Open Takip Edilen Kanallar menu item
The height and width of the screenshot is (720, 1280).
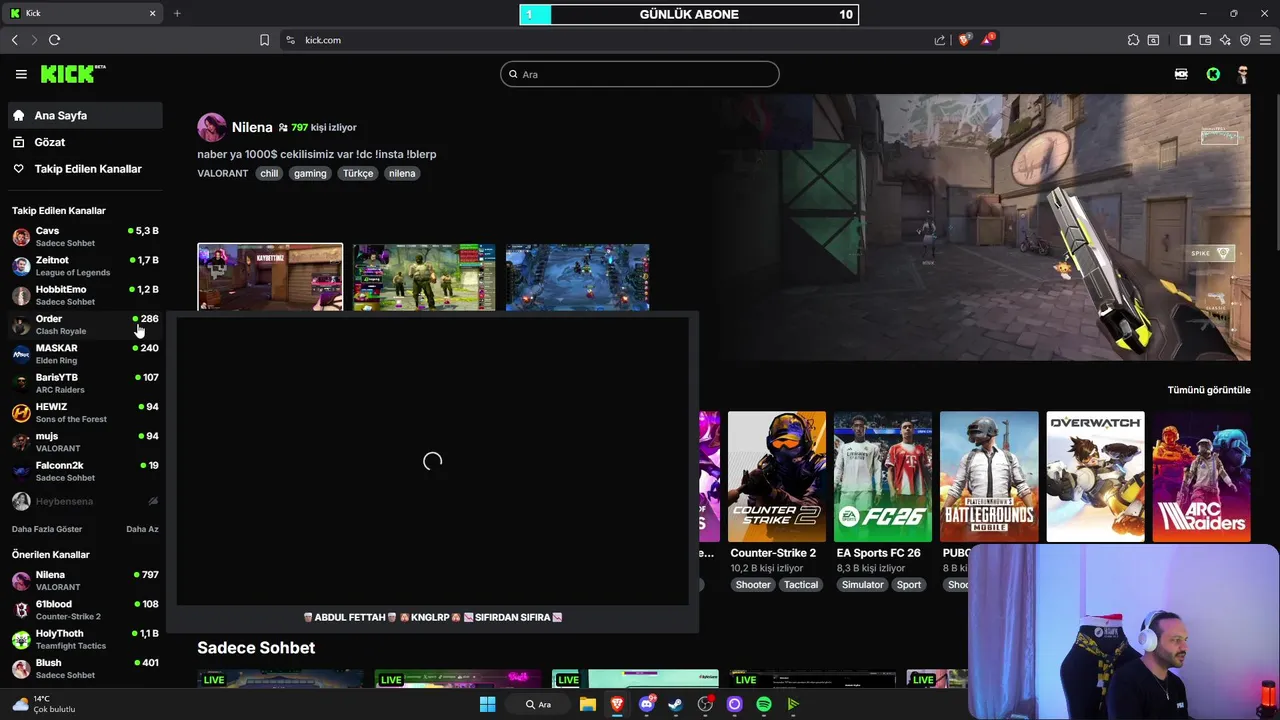(x=85, y=169)
